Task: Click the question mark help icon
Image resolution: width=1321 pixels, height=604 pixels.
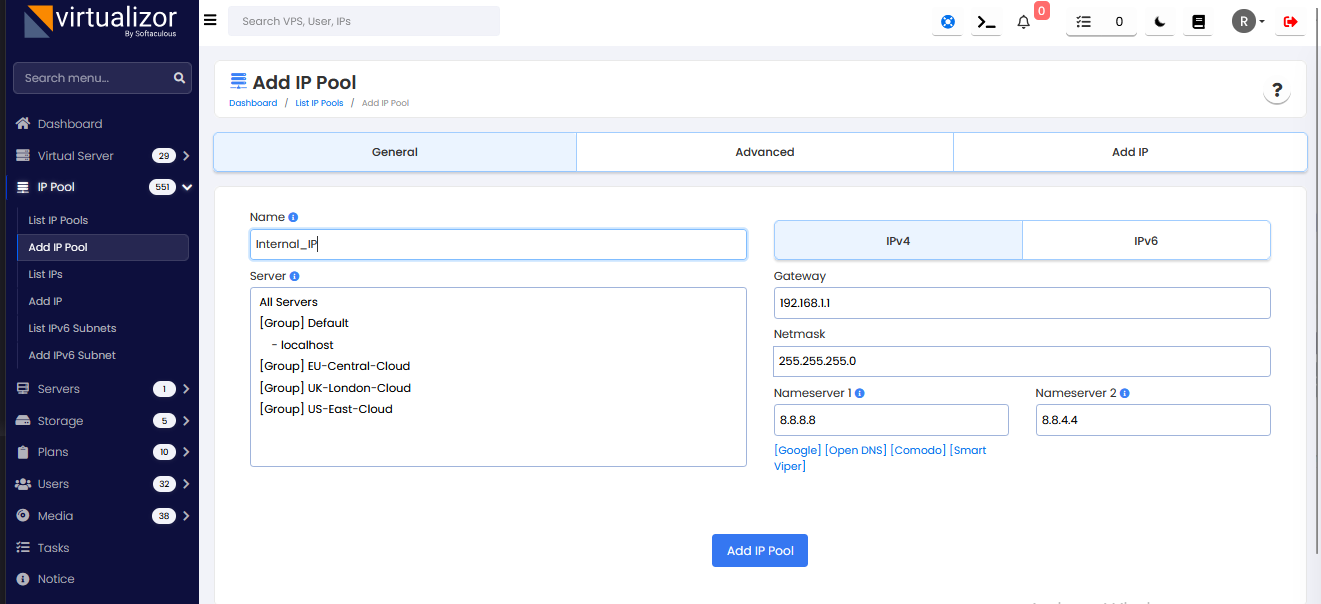Action: 1276,92
